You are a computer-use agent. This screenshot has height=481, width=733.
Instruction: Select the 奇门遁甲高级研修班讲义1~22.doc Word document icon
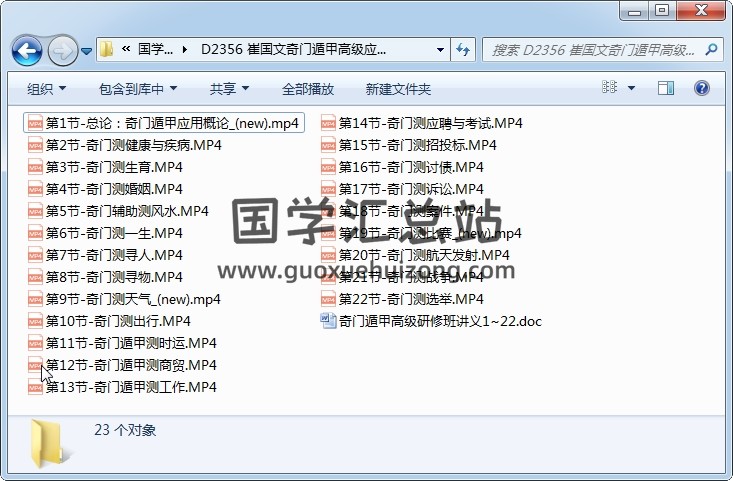point(328,321)
